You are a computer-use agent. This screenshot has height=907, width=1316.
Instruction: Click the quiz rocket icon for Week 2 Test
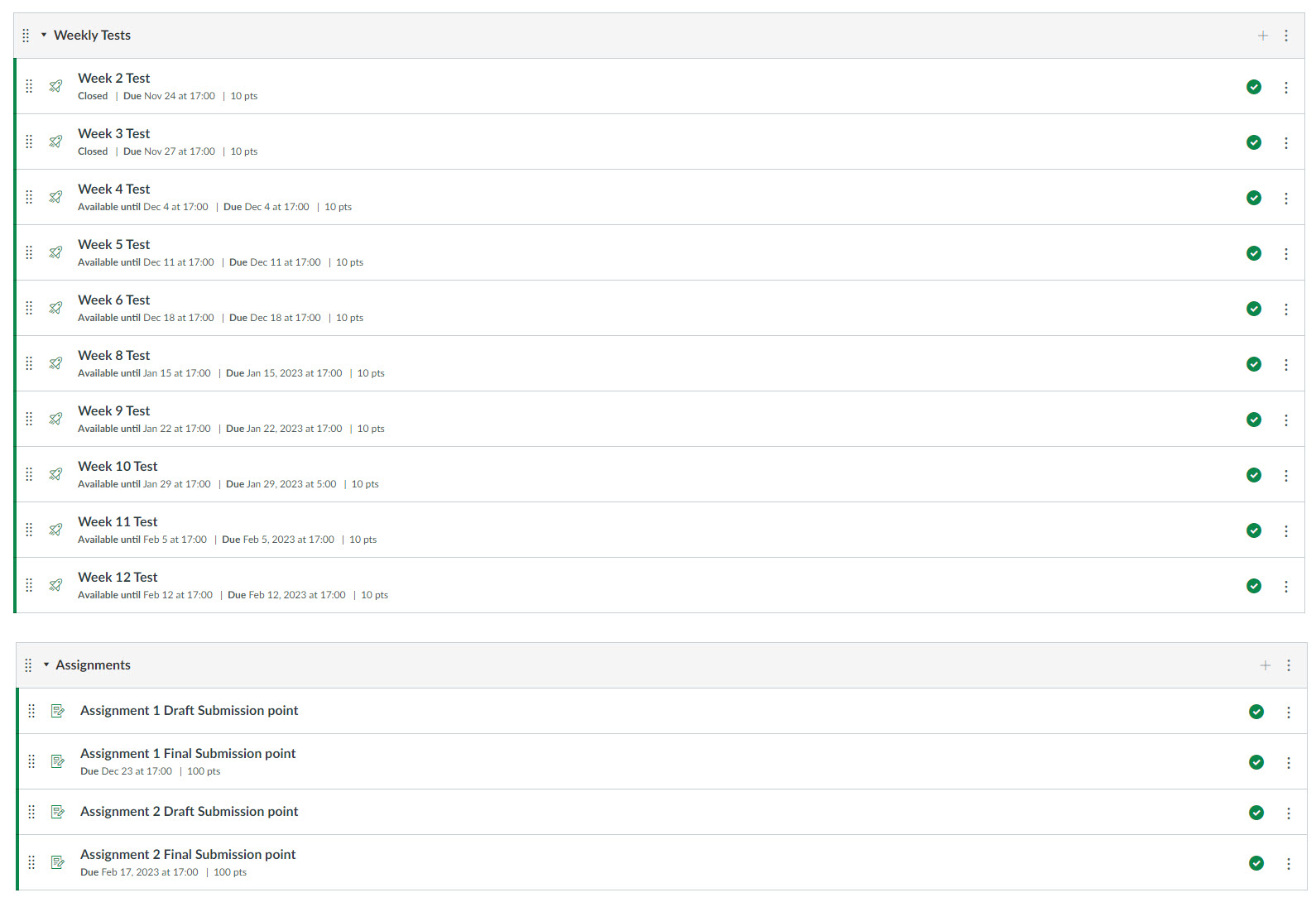click(55, 86)
